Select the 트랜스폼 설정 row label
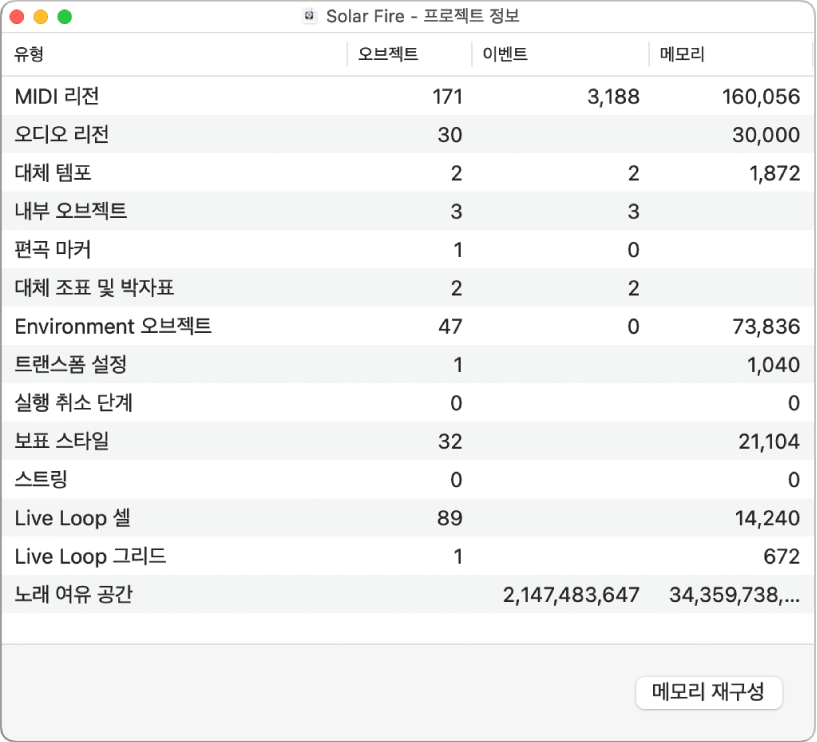The width and height of the screenshot is (817, 742). (x=71, y=364)
